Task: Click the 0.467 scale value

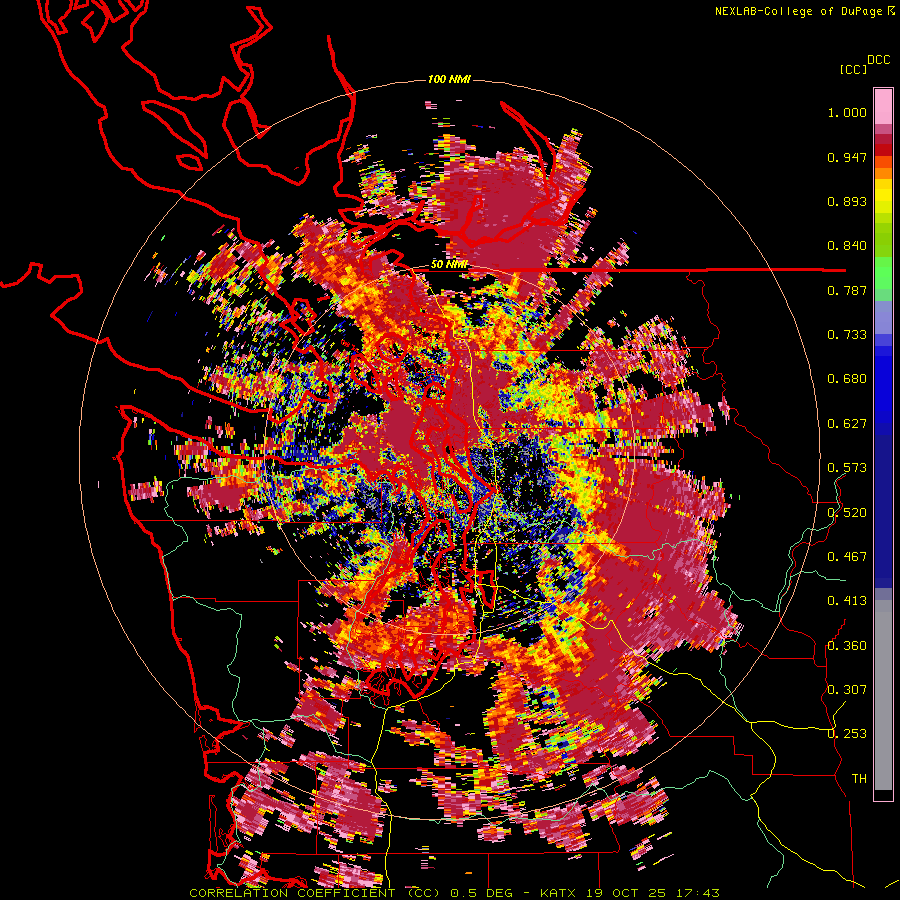Action: (x=847, y=556)
